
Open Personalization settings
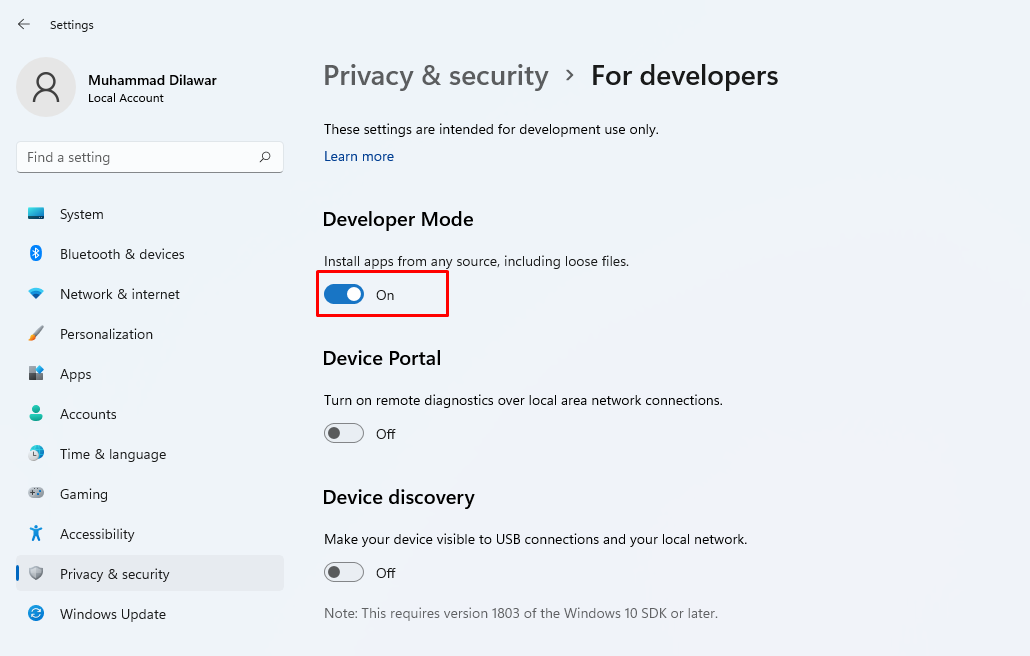pos(150,334)
